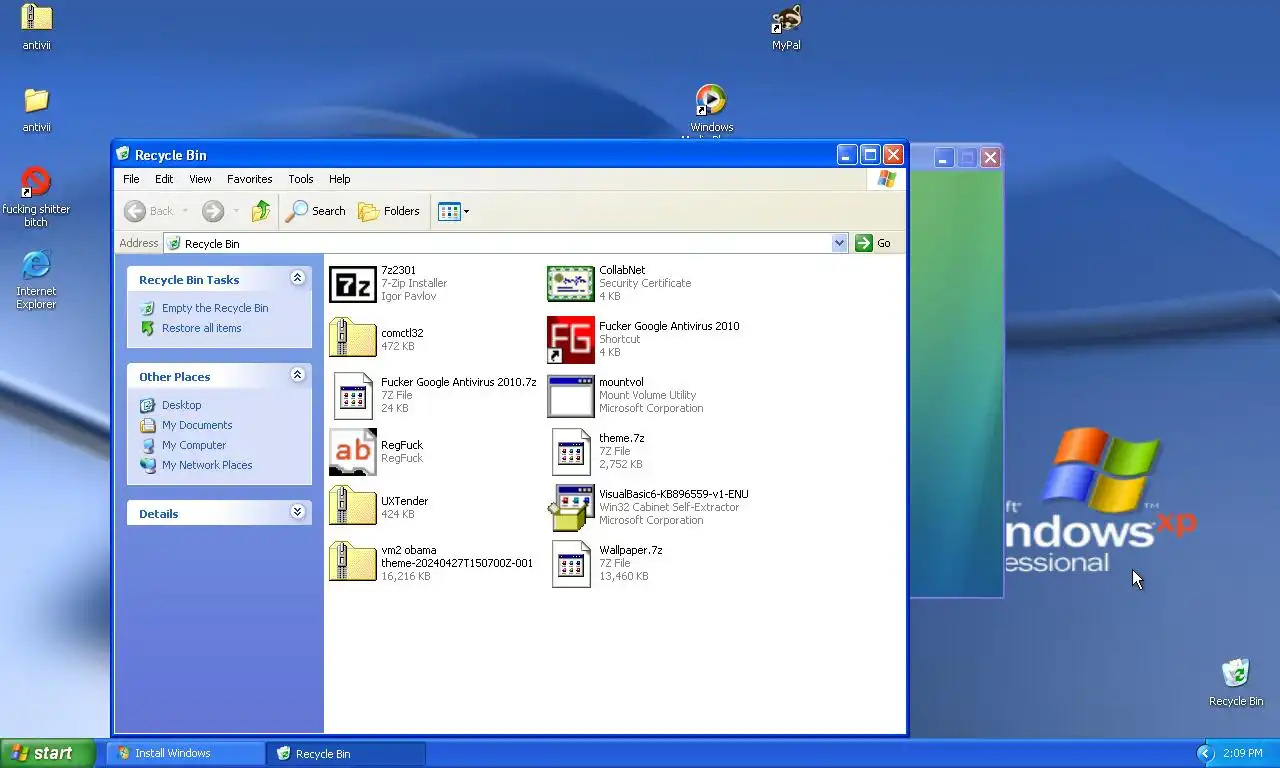Select the 7z2301 installer icon

click(x=352, y=284)
